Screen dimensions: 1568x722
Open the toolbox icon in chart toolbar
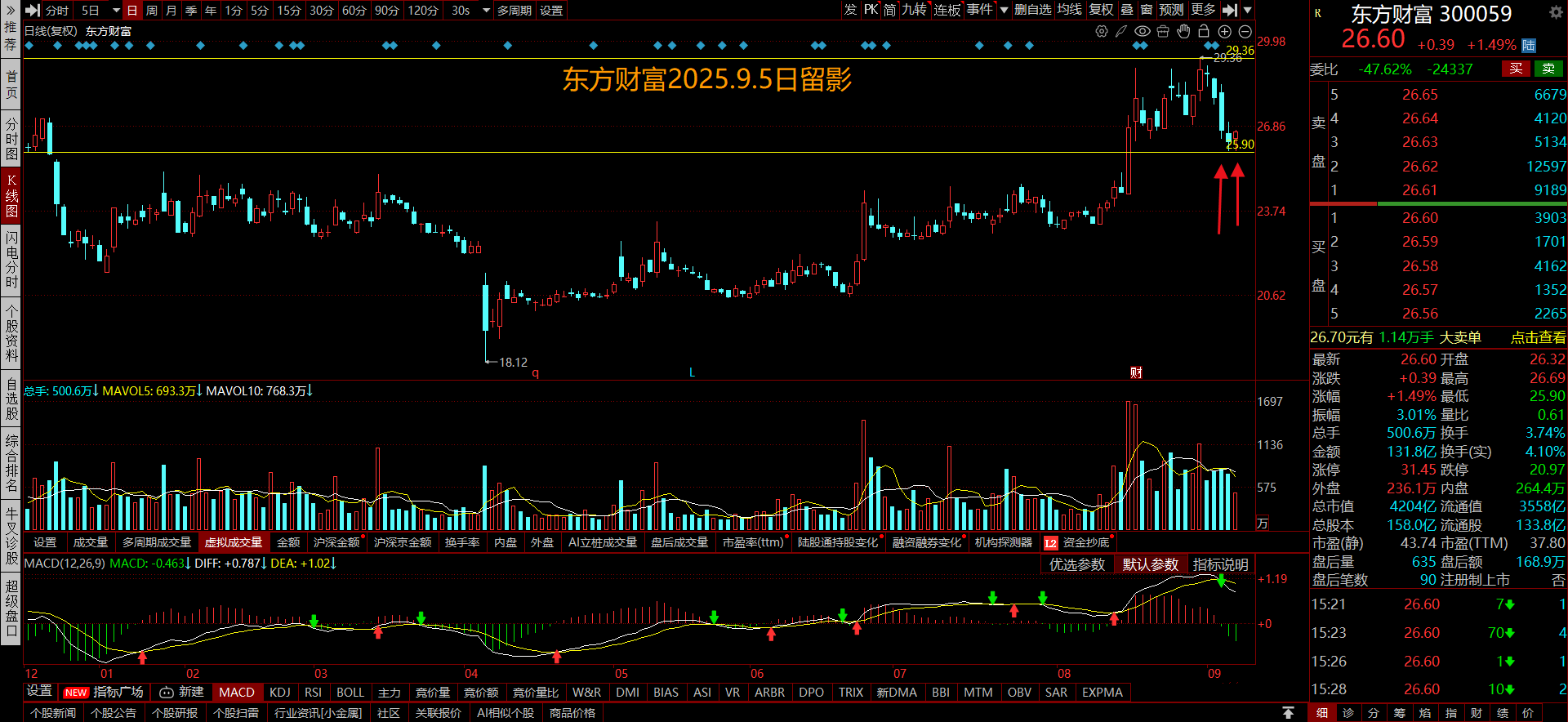pos(1163,31)
